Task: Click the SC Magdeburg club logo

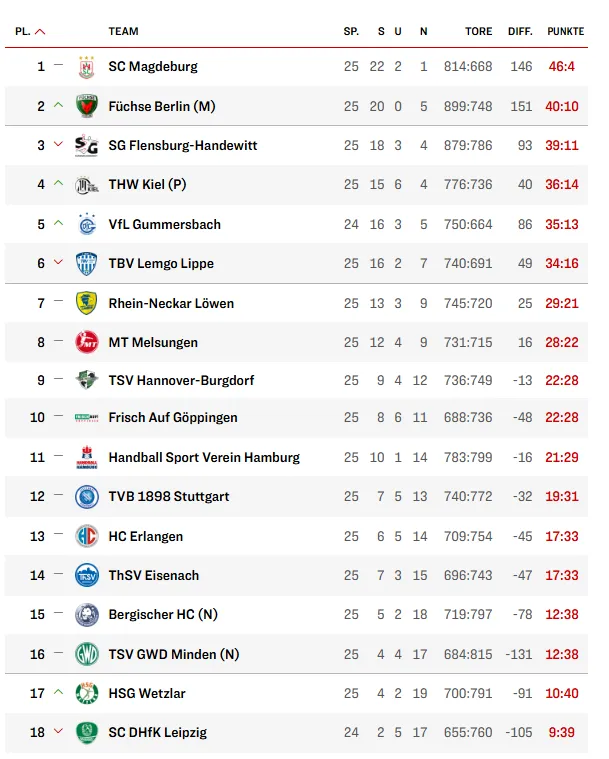Action: [x=87, y=67]
